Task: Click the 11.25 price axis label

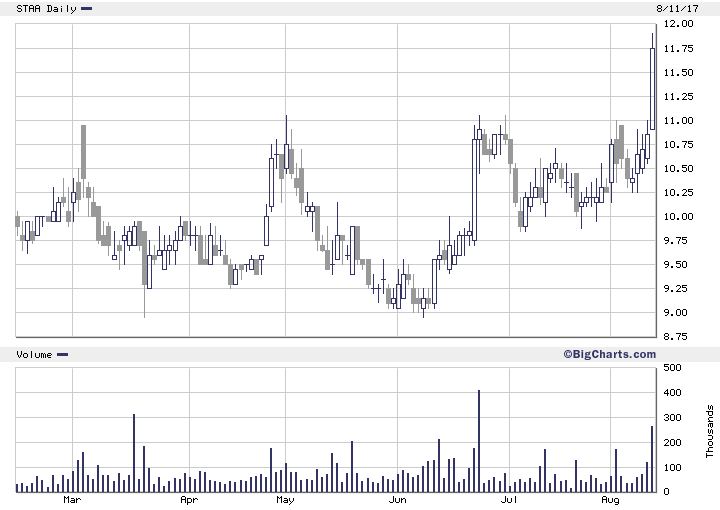Action: pos(679,96)
